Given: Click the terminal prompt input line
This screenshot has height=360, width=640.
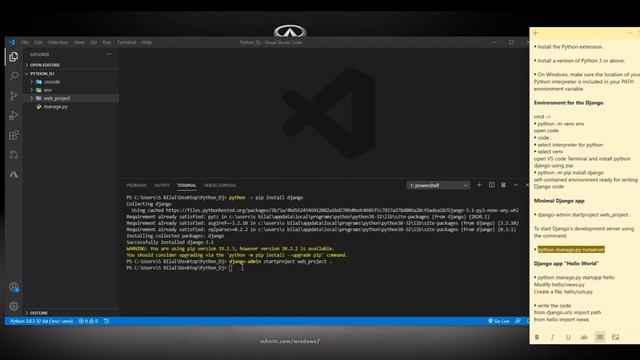Looking at the screenshot, I should pos(180,268).
